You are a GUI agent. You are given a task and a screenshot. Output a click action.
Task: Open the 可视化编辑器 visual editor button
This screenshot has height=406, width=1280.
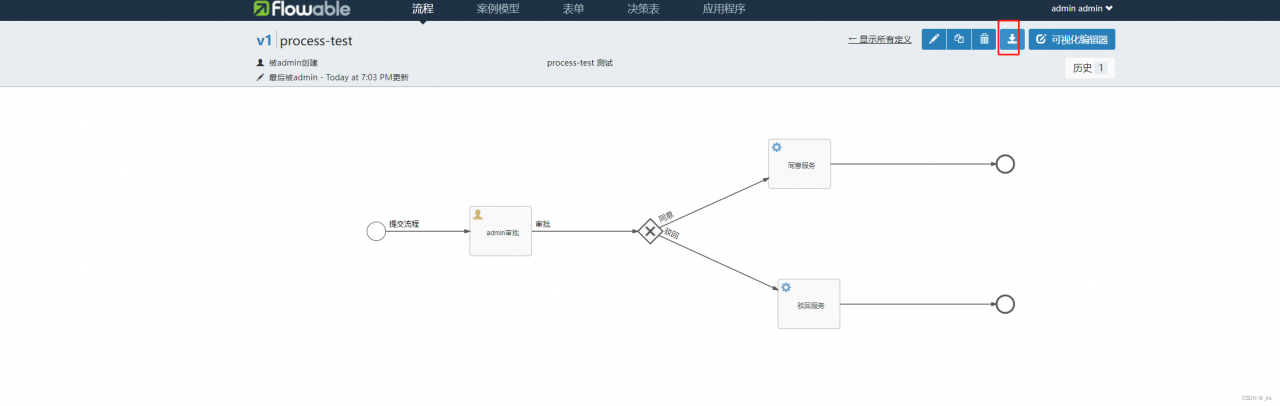tap(1072, 39)
